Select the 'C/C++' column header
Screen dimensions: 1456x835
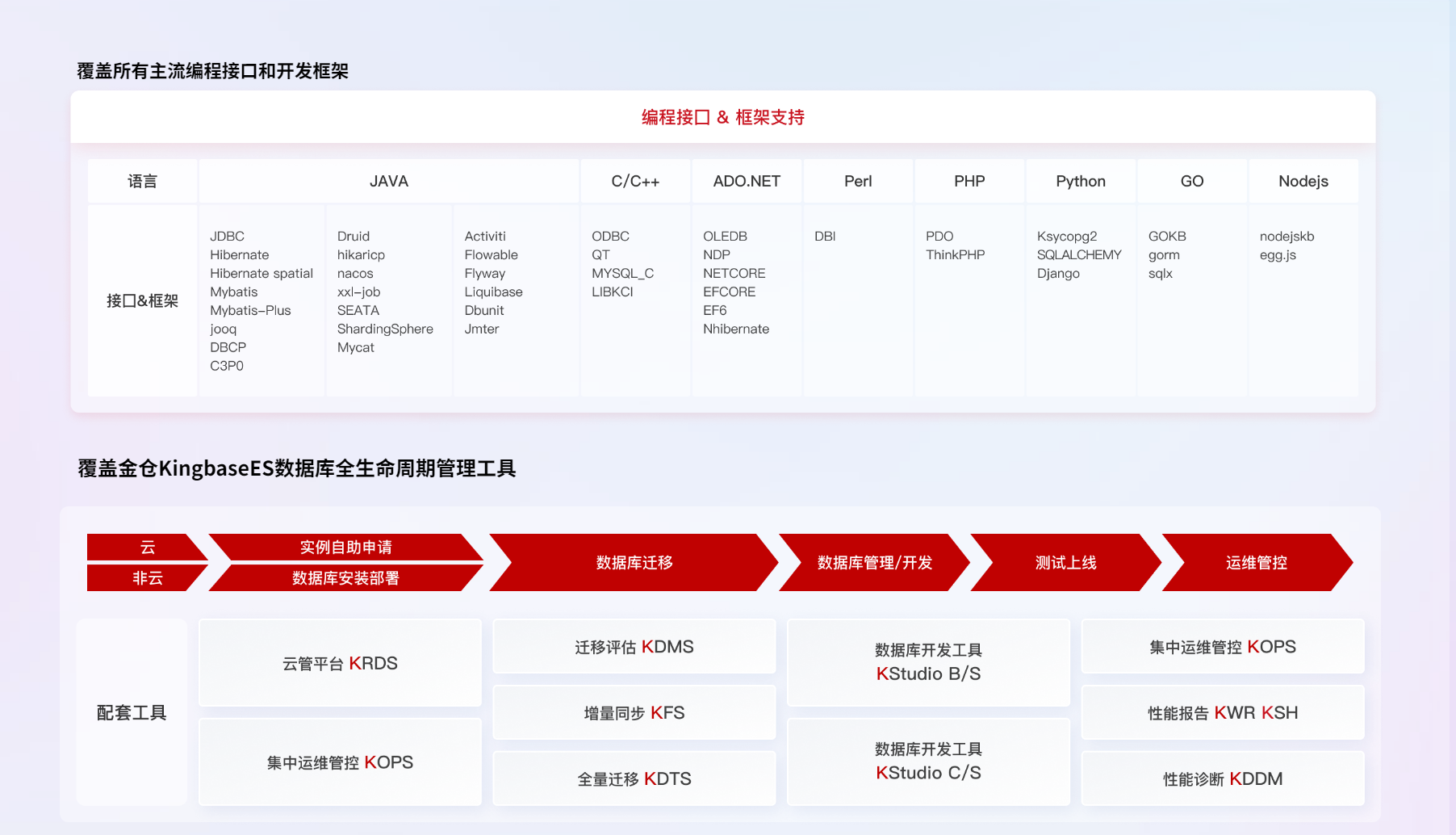pos(635,181)
